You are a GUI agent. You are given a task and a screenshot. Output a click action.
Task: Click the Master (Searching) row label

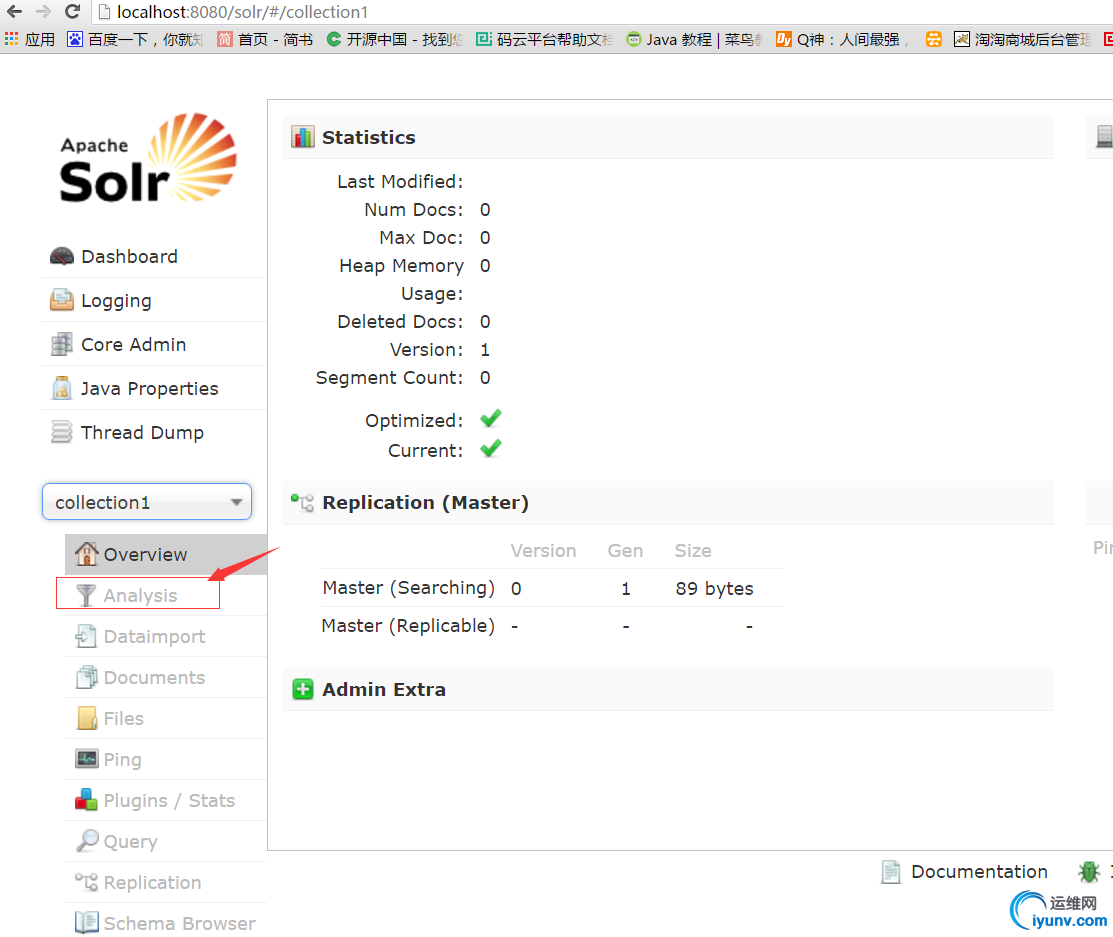[408, 588]
